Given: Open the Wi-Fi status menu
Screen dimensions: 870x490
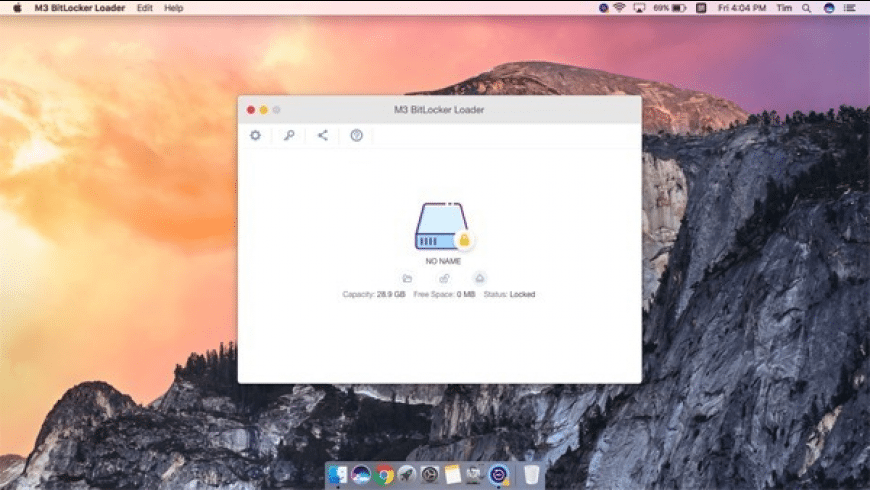Looking at the screenshot, I should (620, 8).
